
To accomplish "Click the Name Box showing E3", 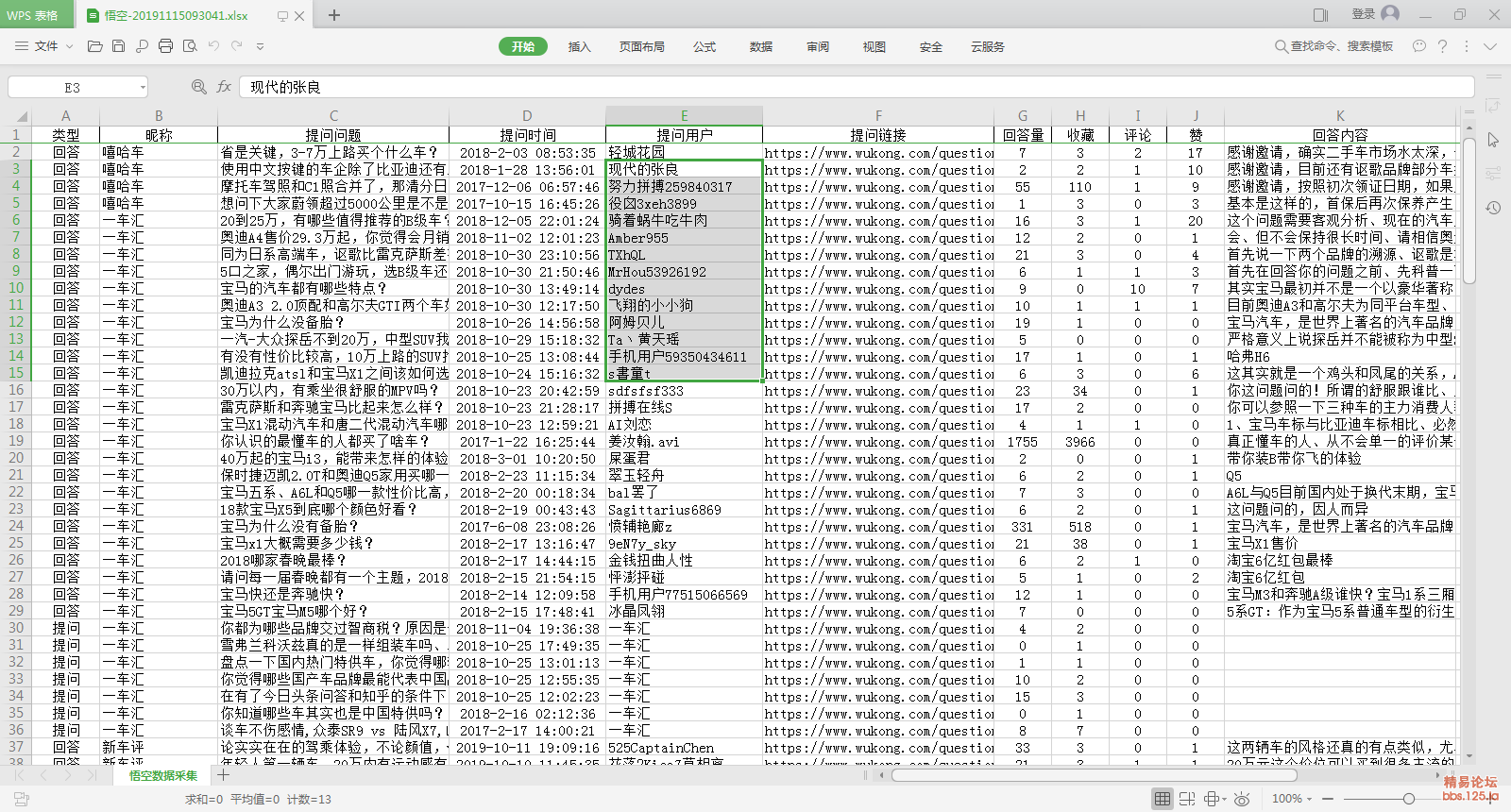I will [73, 87].
